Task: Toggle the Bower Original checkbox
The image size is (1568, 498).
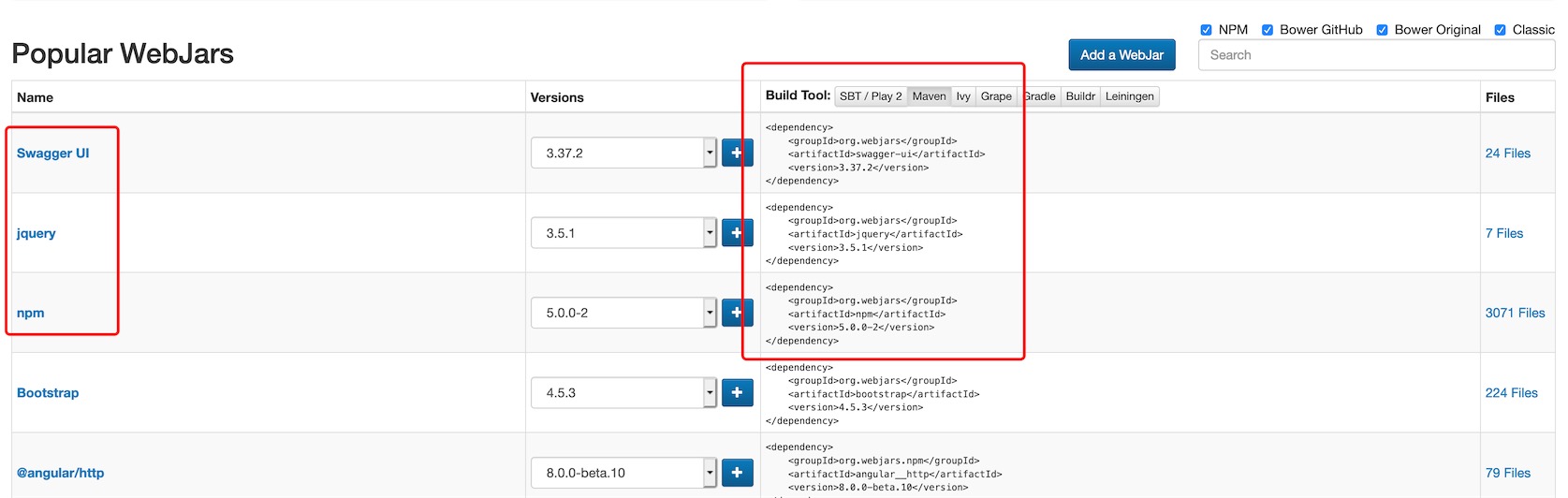Action: coord(1382,30)
